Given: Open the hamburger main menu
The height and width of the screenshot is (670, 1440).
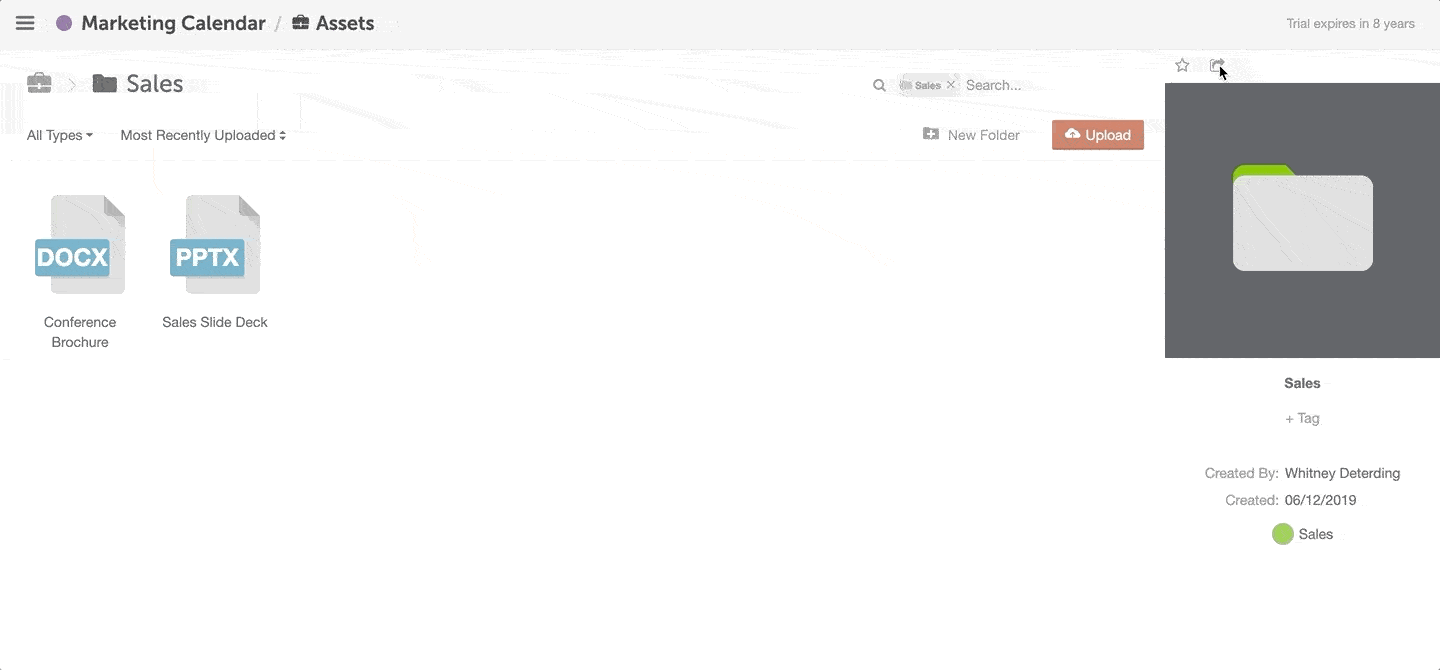Looking at the screenshot, I should pos(25,23).
